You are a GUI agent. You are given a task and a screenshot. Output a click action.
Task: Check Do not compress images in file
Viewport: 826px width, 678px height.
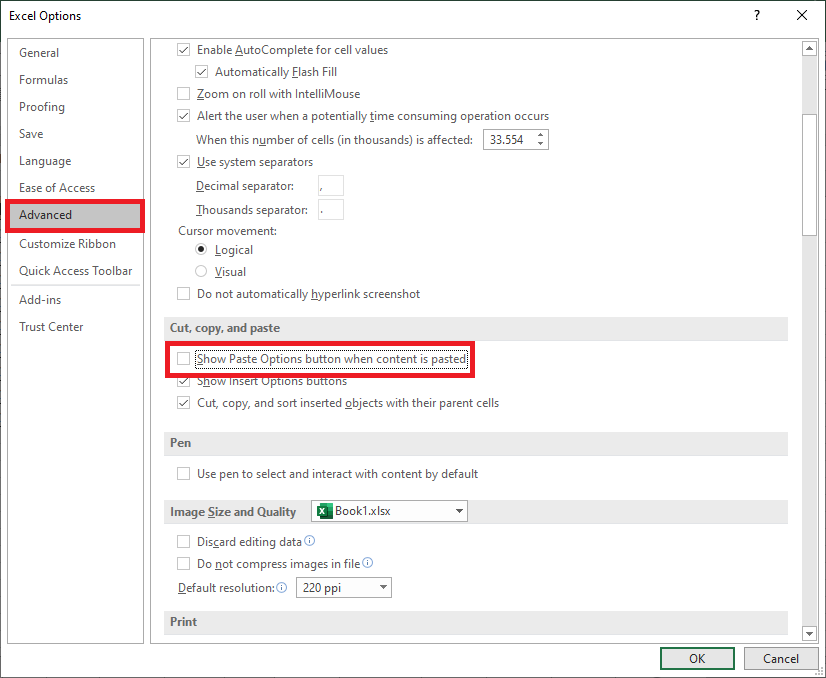(183, 564)
